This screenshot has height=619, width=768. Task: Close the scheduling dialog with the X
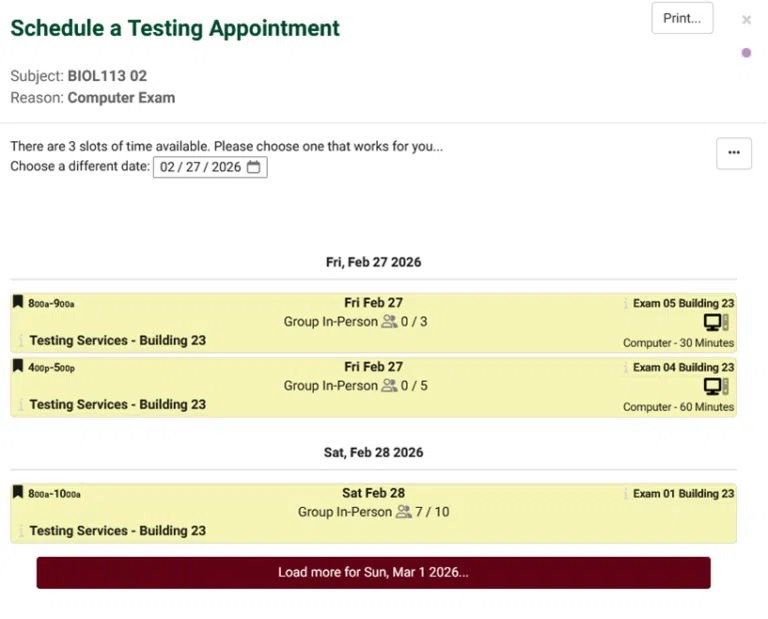(746, 20)
